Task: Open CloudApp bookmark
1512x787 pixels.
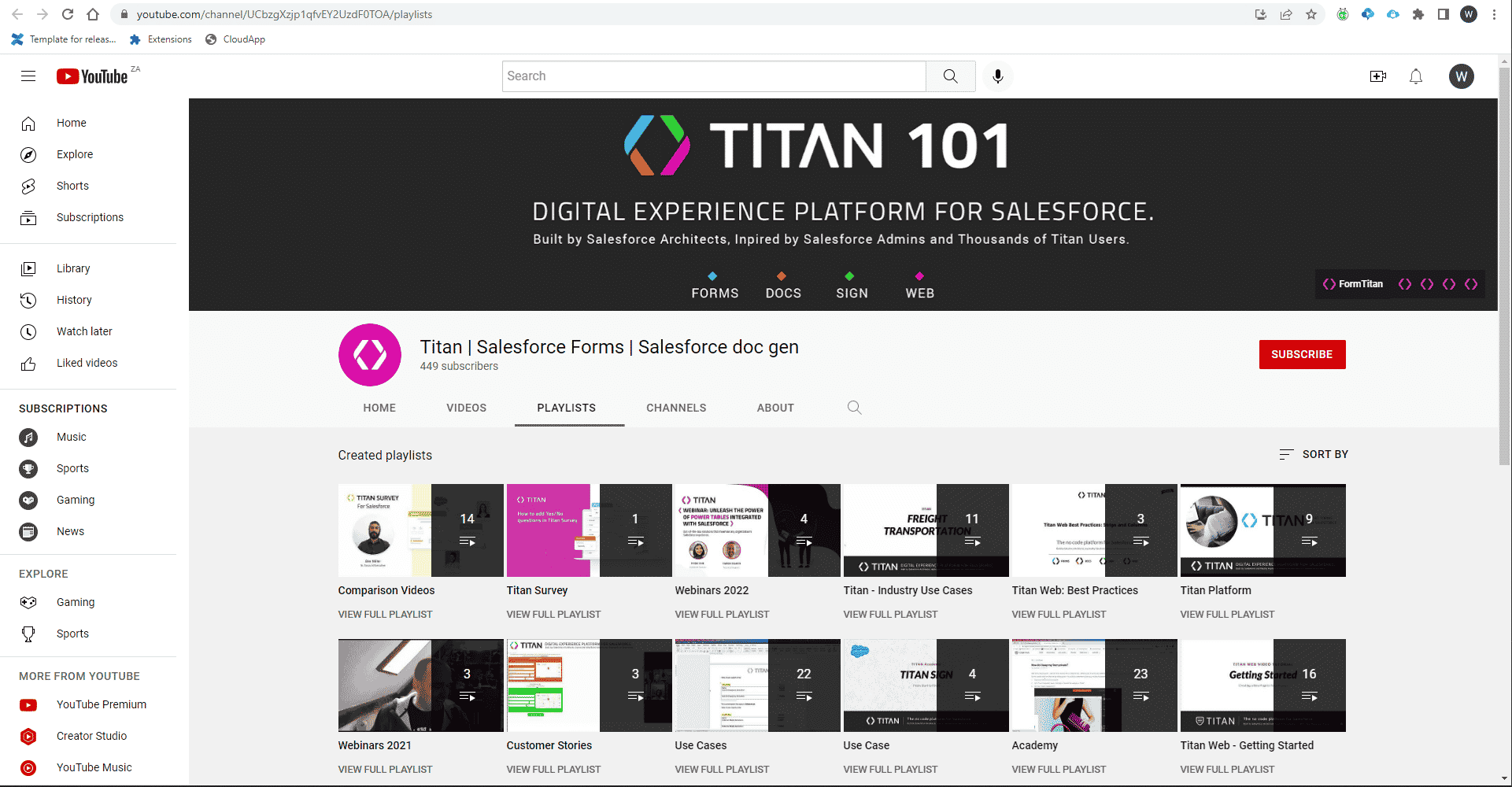Action: pyautogui.click(x=235, y=39)
